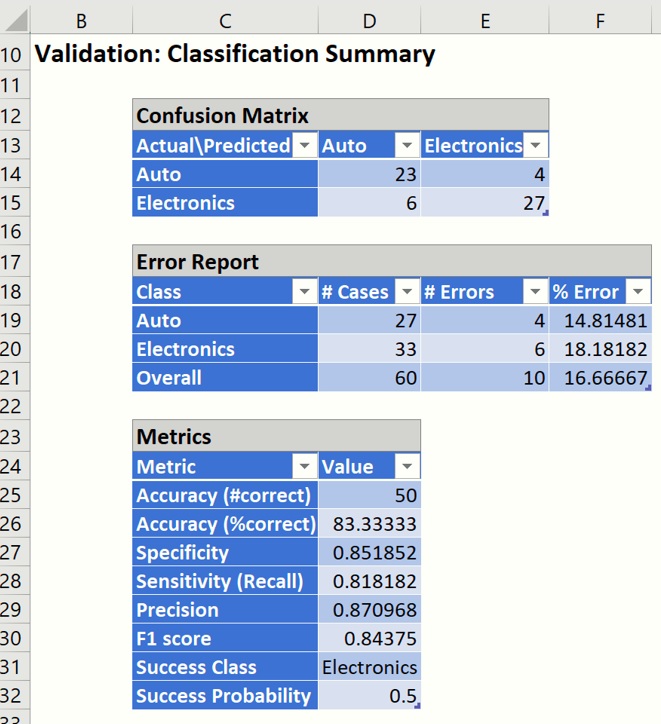The width and height of the screenshot is (661, 724).
Task: Open the Auto column header filter dropdown
Action: (407, 146)
